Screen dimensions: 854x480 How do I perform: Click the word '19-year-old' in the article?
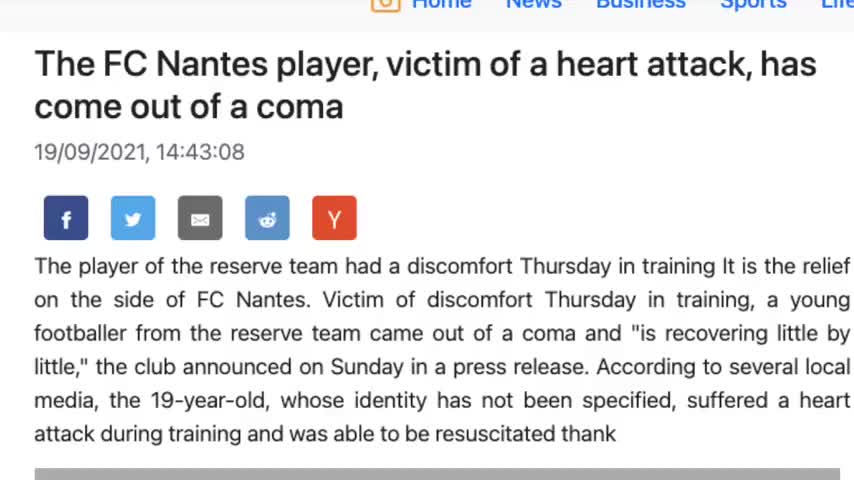click(x=210, y=400)
